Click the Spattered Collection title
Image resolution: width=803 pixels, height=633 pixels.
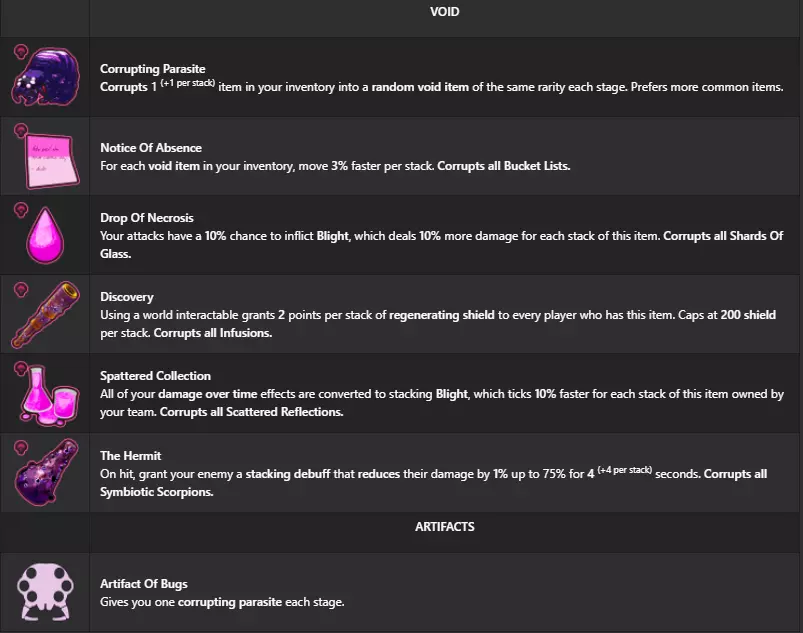[x=155, y=376]
